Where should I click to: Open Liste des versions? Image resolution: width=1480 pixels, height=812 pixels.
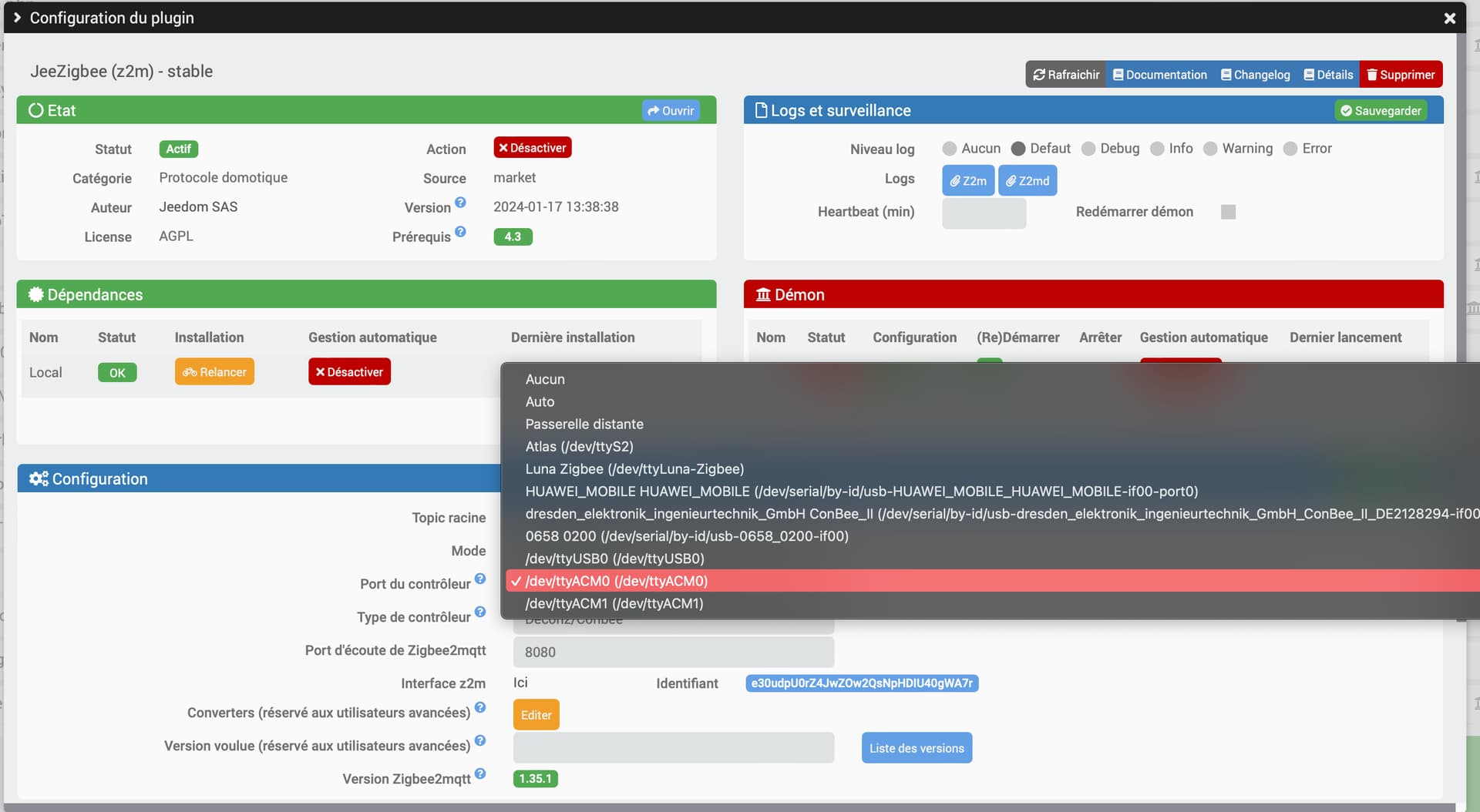[x=917, y=748]
